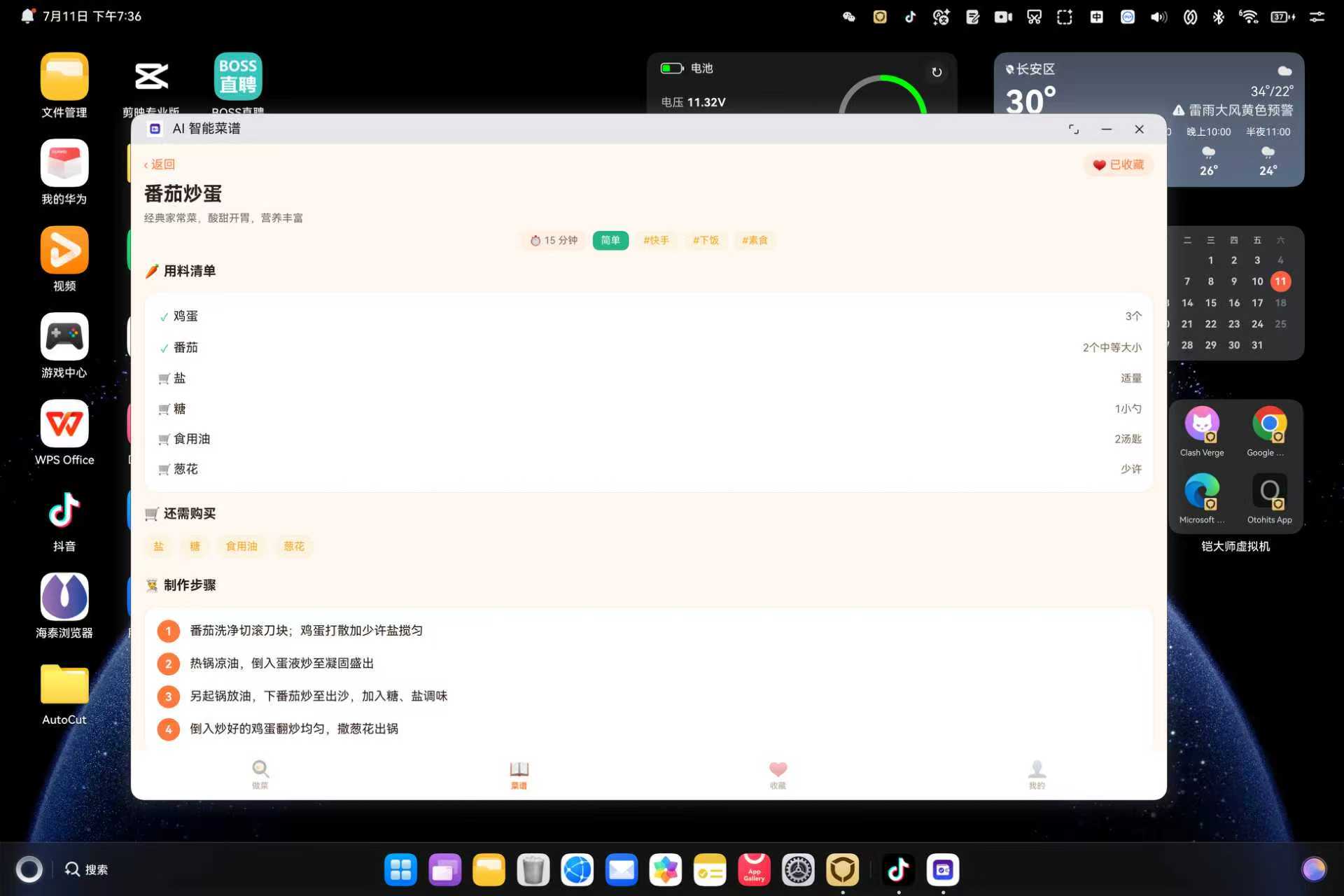Click the 糖 chip under 还需购买
The width and height of the screenshot is (1344, 896).
195,546
